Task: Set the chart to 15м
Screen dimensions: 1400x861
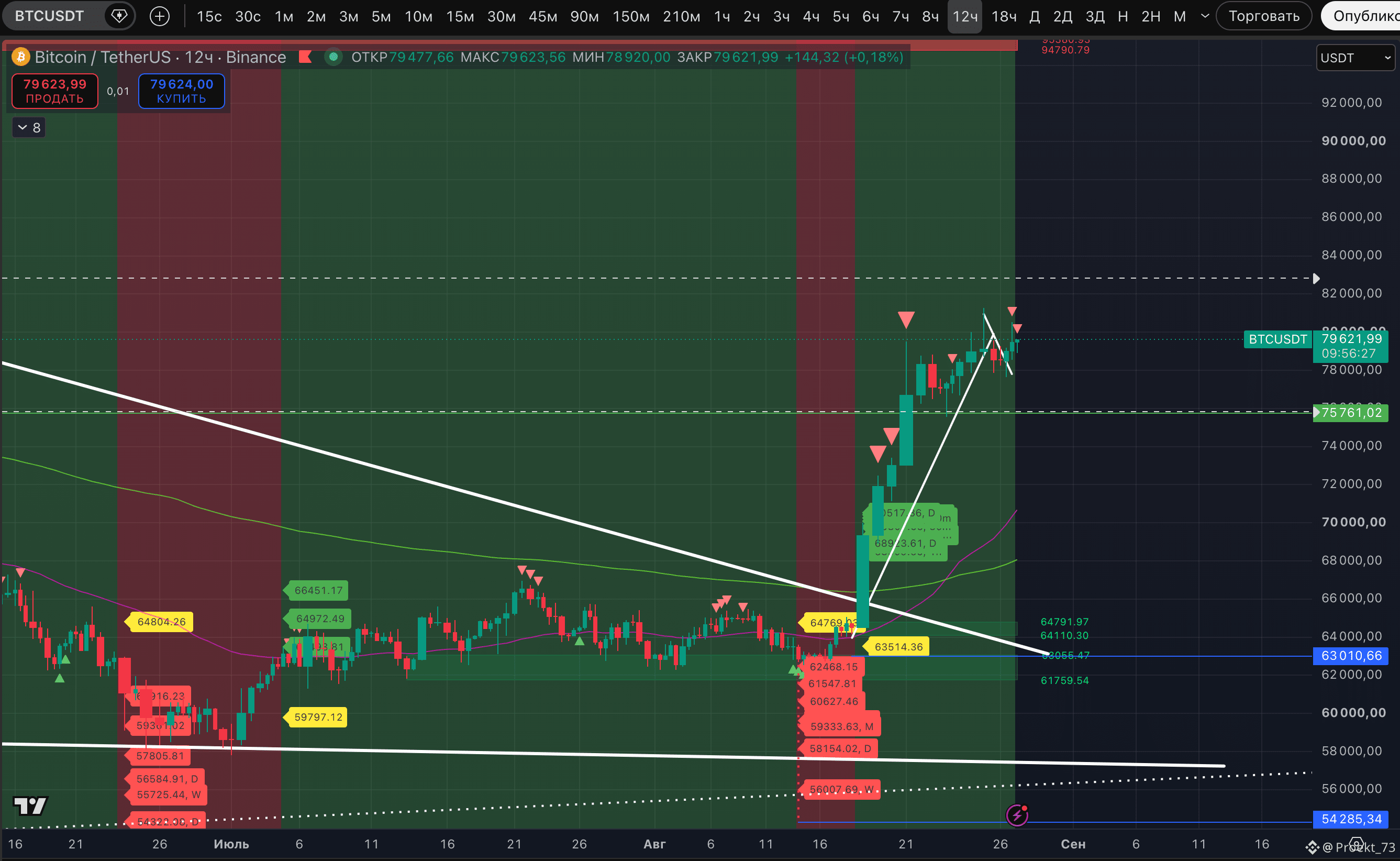Action: [460, 17]
